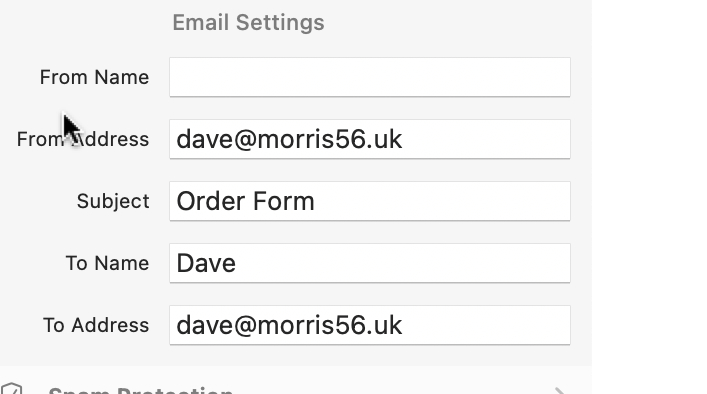Click the From Name label
Screen dimensions: 707x394
(x=94, y=77)
